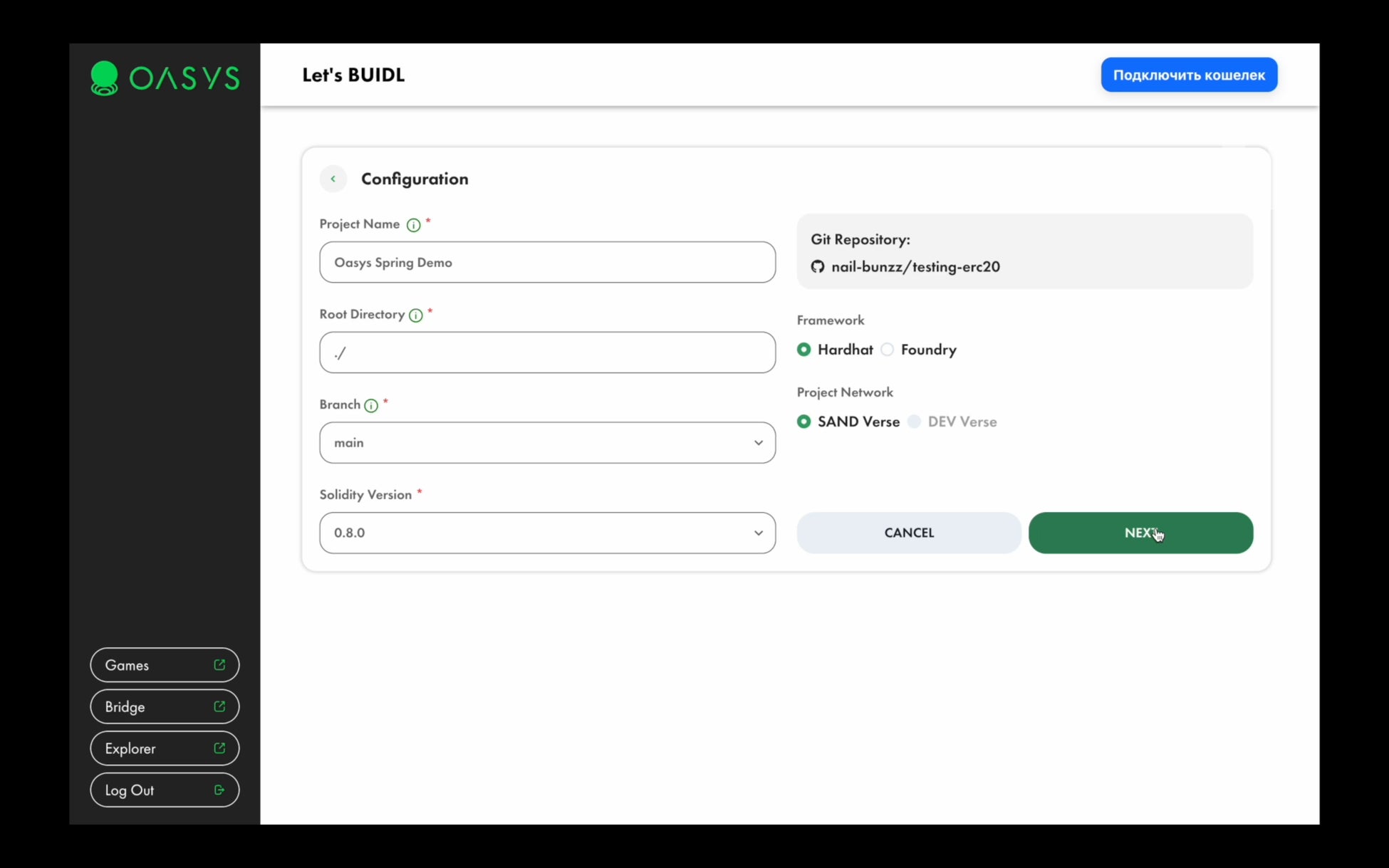Image resolution: width=1389 pixels, height=868 pixels.
Task: Select the SAND Verse network
Action: pyautogui.click(x=804, y=422)
